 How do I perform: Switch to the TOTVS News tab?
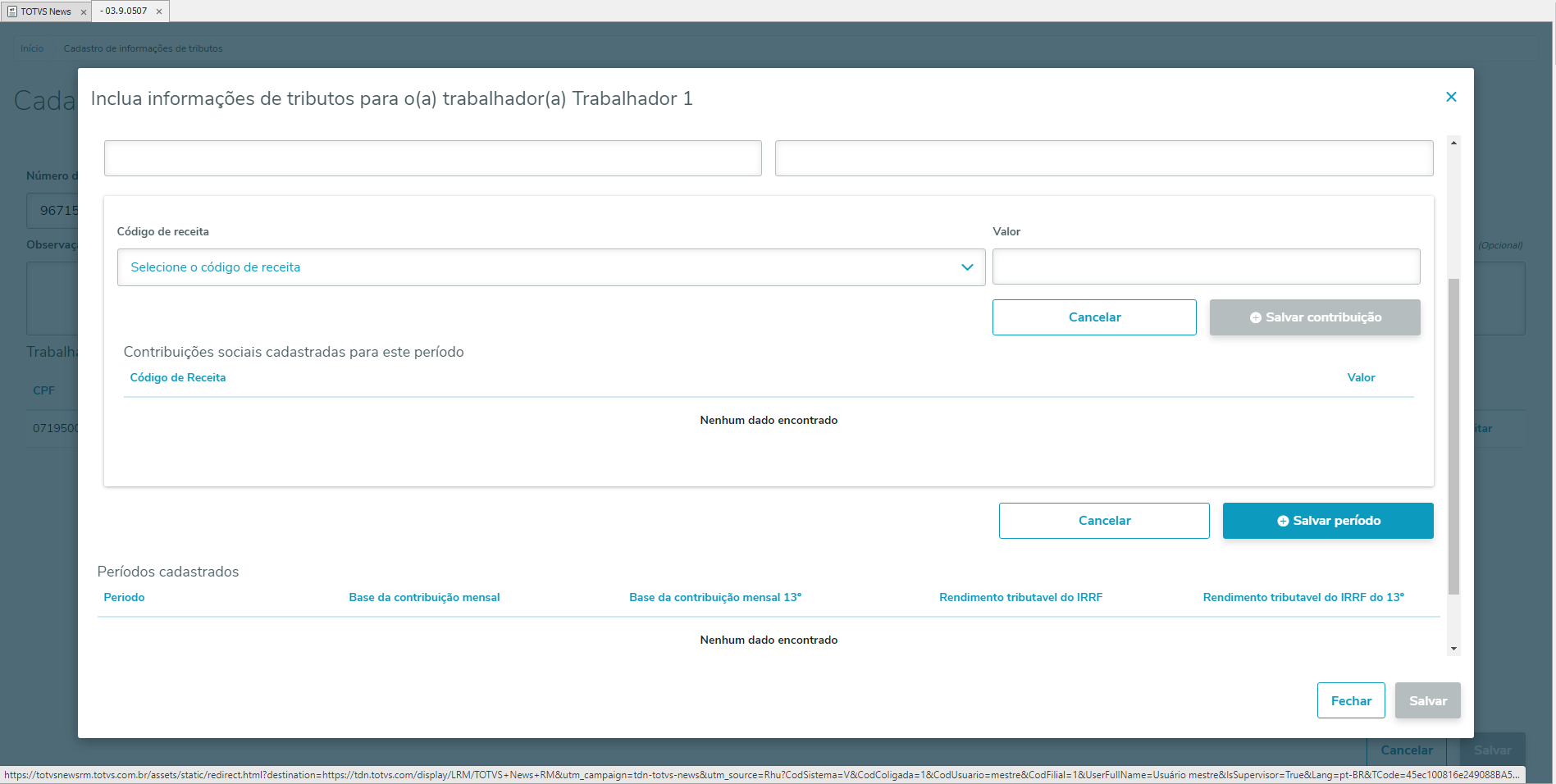click(x=46, y=11)
